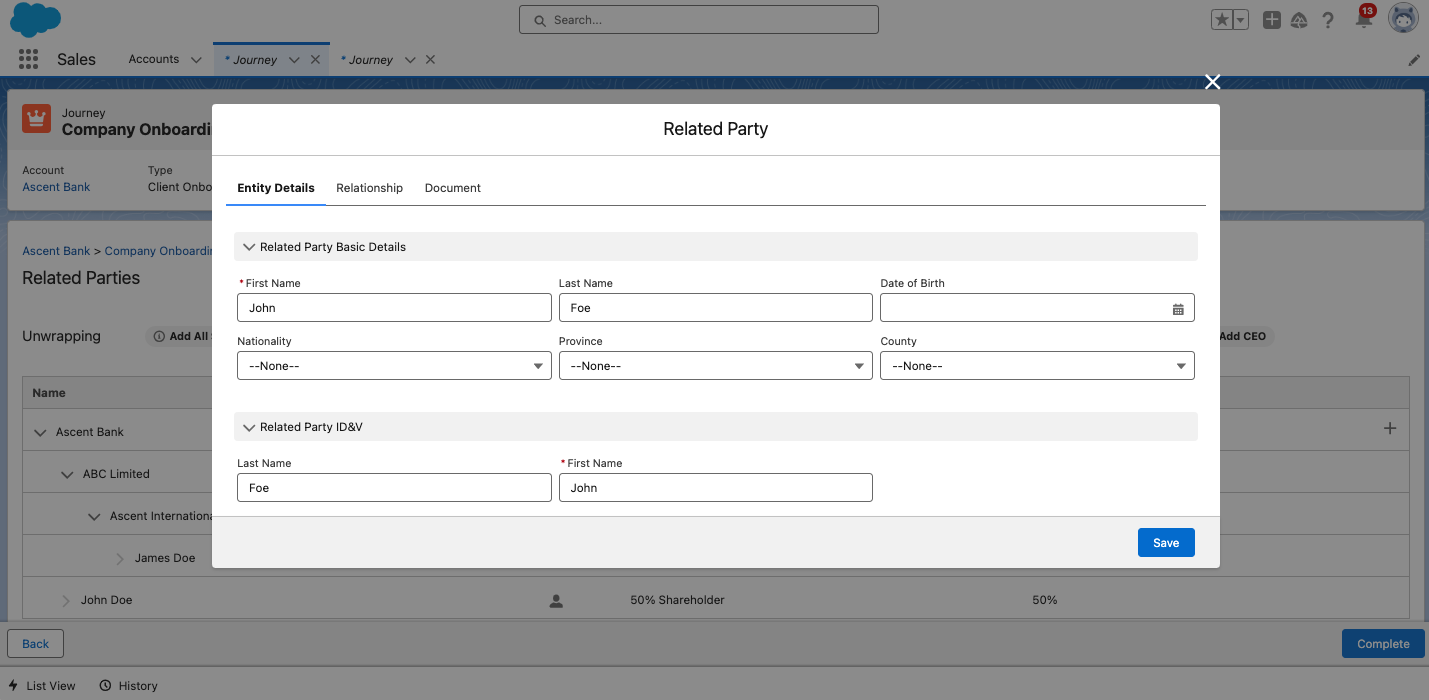Image resolution: width=1429 pixels, height=700 pixels.
Task: Collapse the Related Party ID&V section
Action: tap(250, 427)
